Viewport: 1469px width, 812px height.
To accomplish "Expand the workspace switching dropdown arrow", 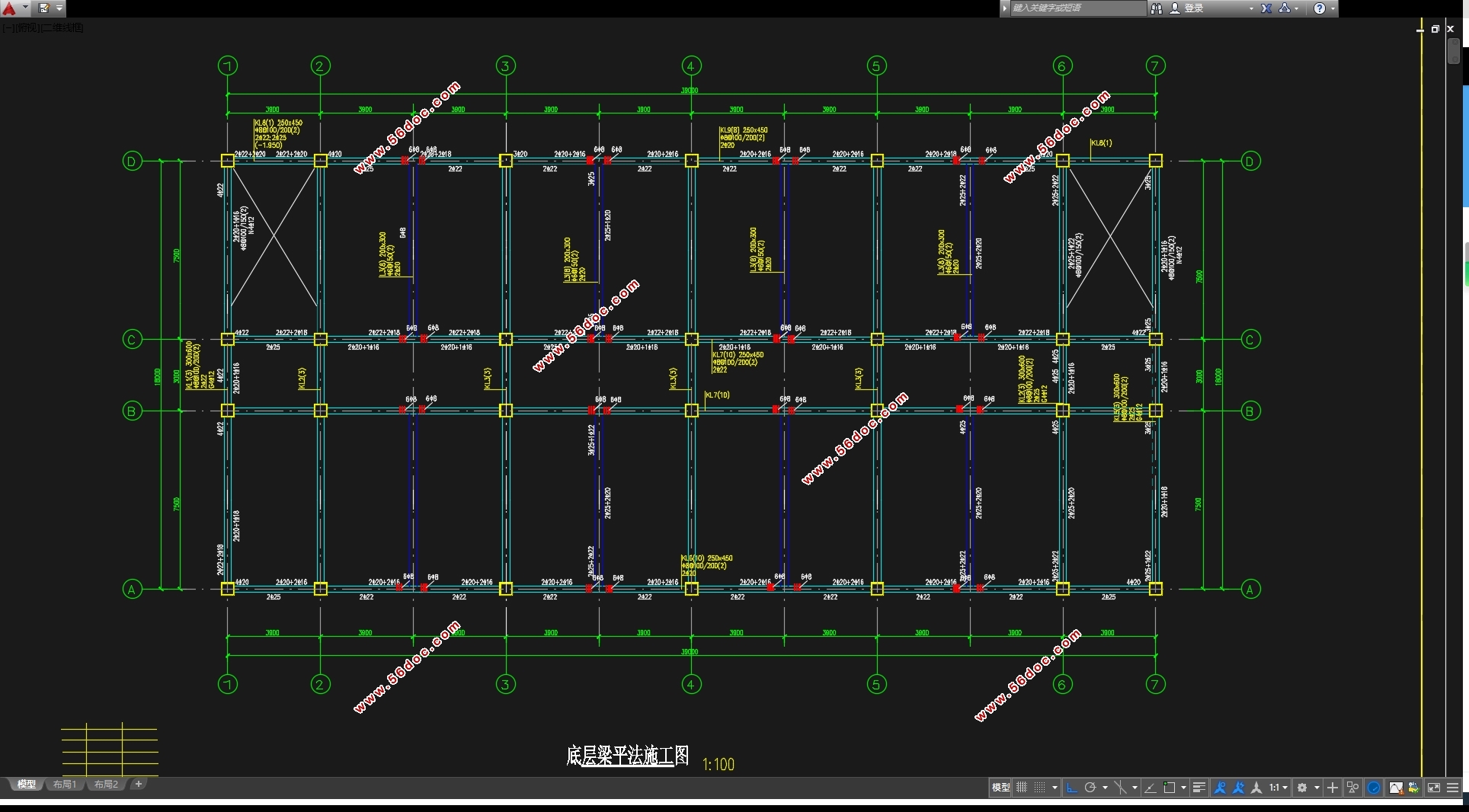I will 1317,788.
